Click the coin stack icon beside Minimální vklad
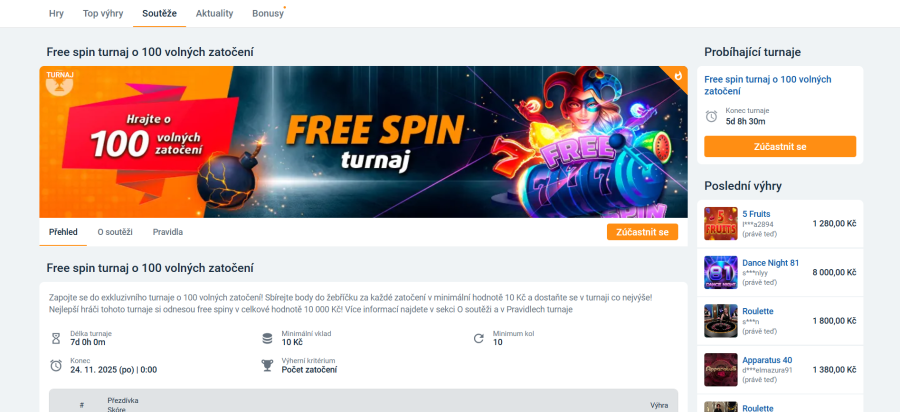Viewport: 900px width, 412px height. pyautogui.click(x=267, y=339)
